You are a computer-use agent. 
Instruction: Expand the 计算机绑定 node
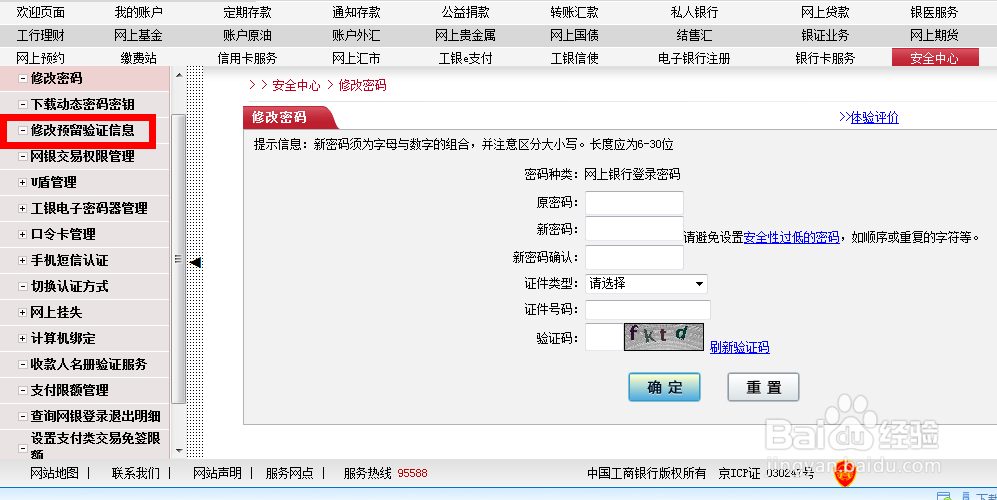pyautogui.click(x=22, y=339)
